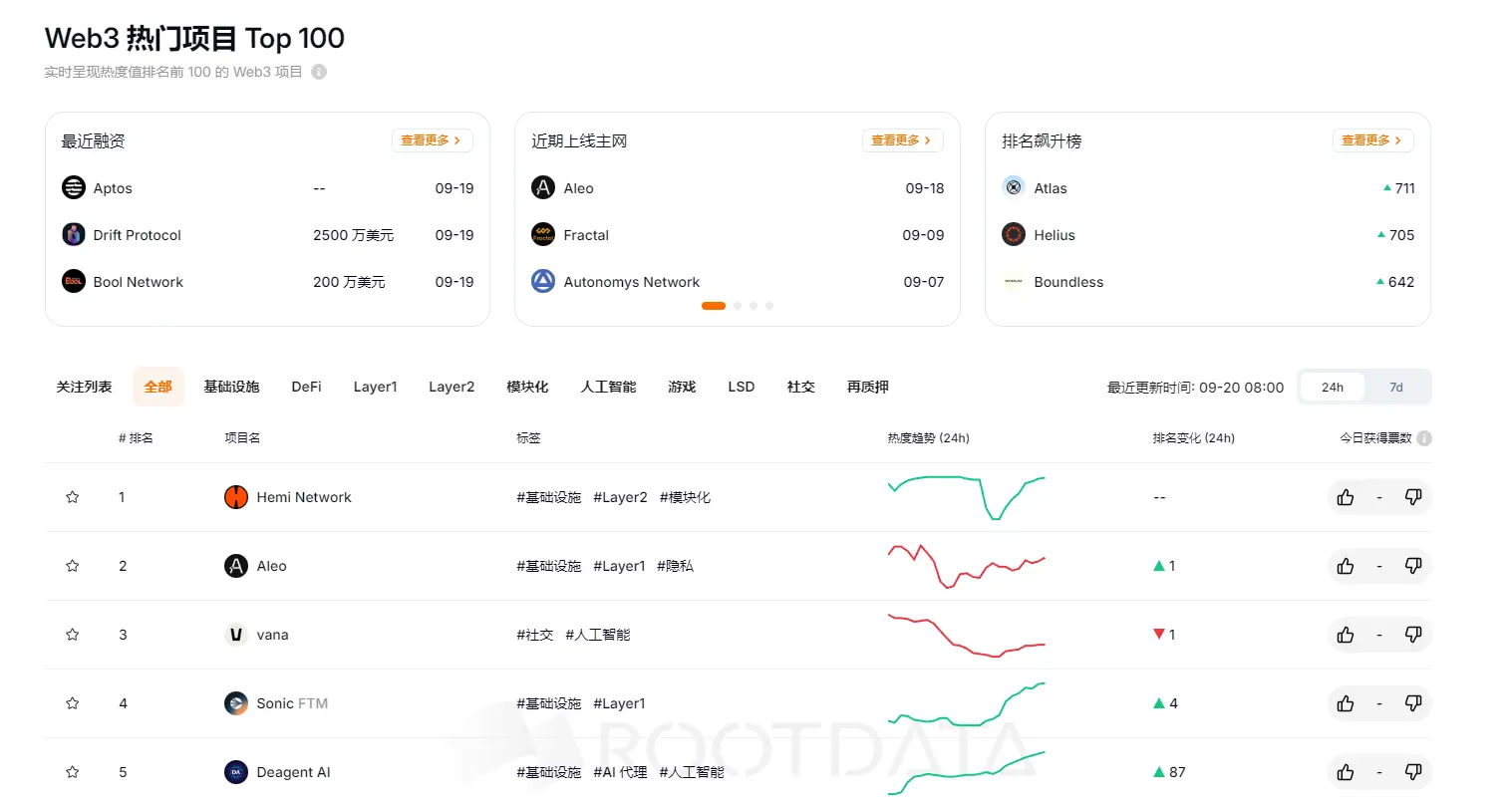Favorite the Sonic FTM project
Screen dimensions: 1512x806
[72, 702]
